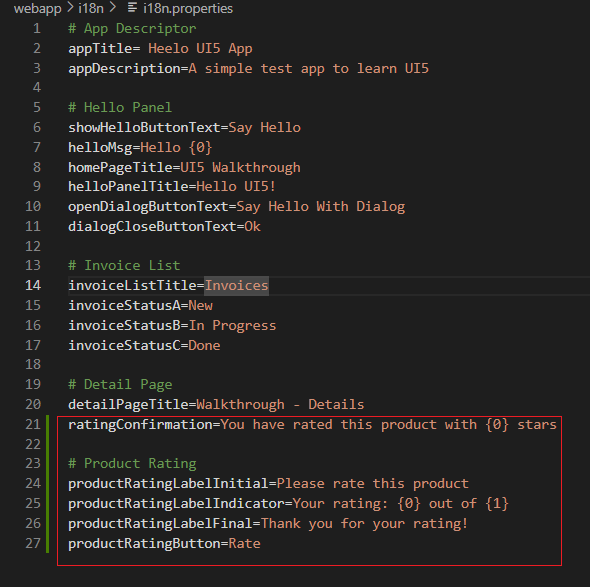
Task: Click the 'Say Hello' value on line 6
Action: [x=265, y=128]
